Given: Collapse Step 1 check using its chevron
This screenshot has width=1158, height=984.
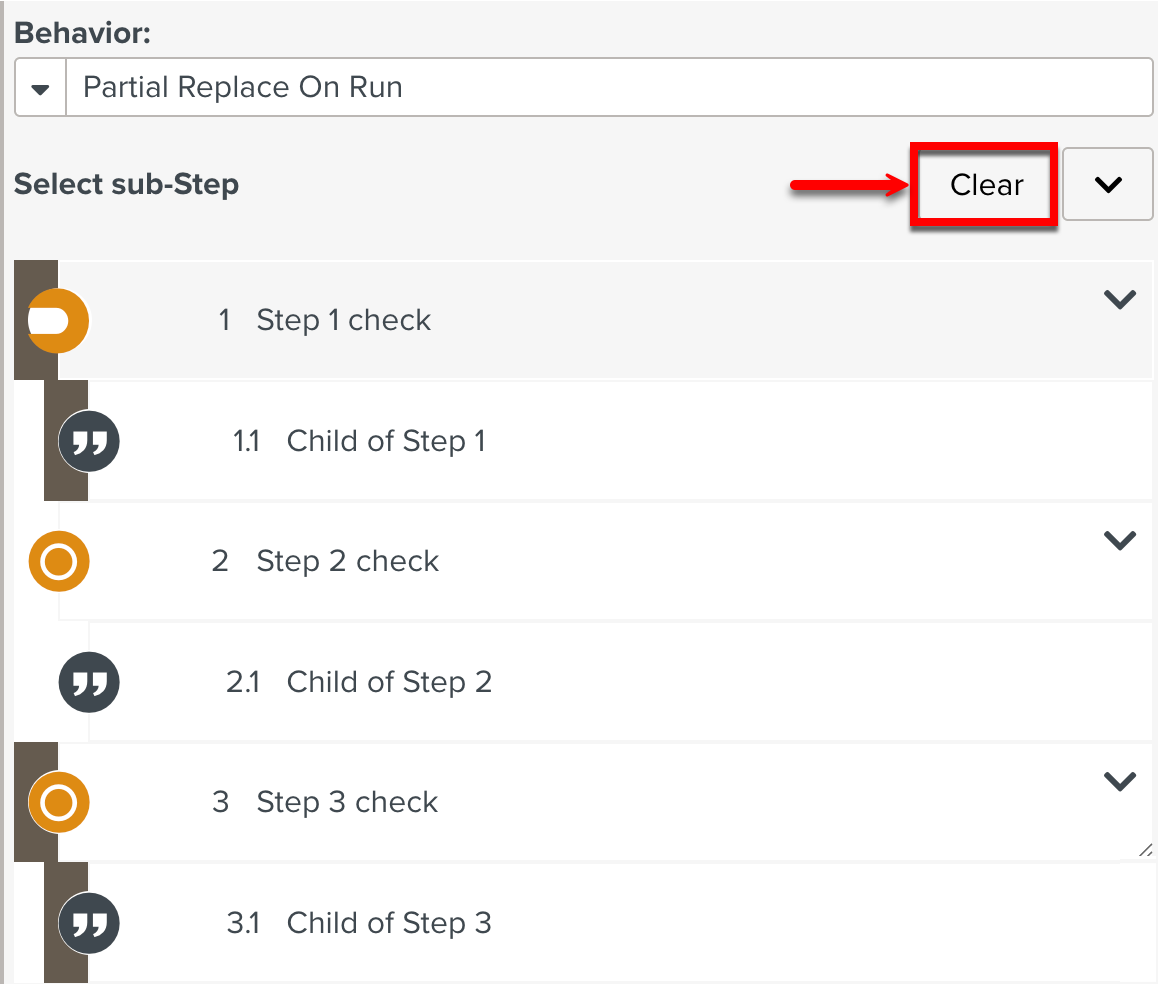Looking at the screenshot, I should [x=1119, y=299].
